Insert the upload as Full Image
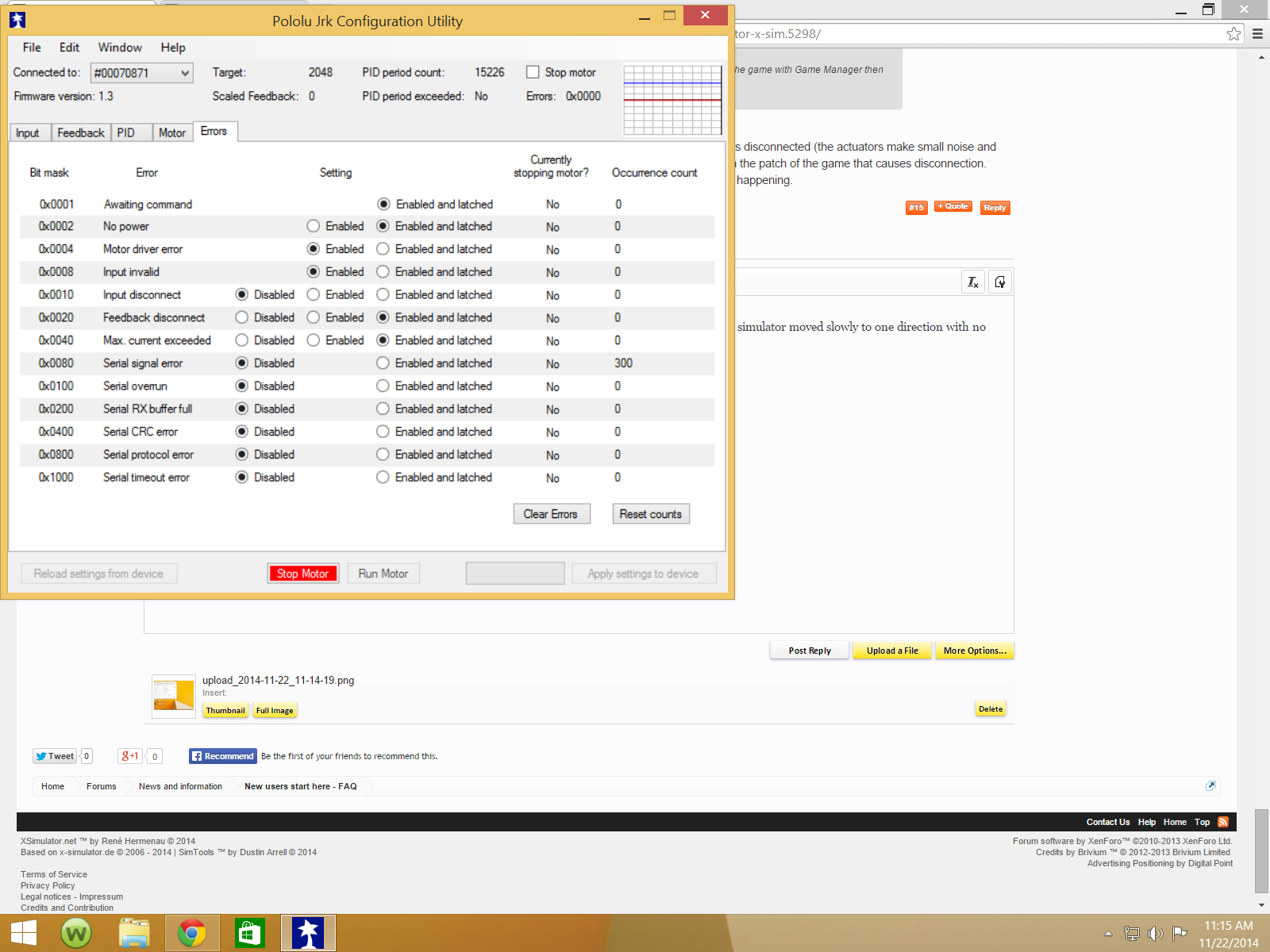The image size is (1270, 952). click(x=275, y=711)
